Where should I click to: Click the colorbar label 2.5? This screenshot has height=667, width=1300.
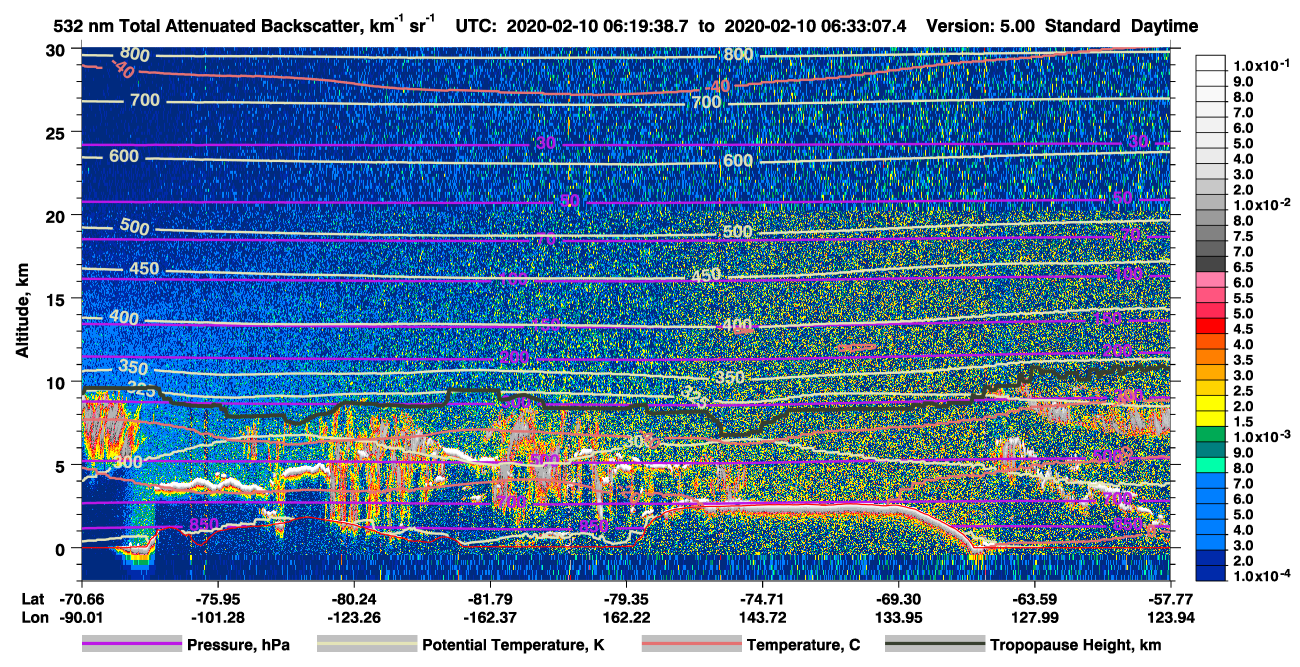click(x=1242, y=390)
